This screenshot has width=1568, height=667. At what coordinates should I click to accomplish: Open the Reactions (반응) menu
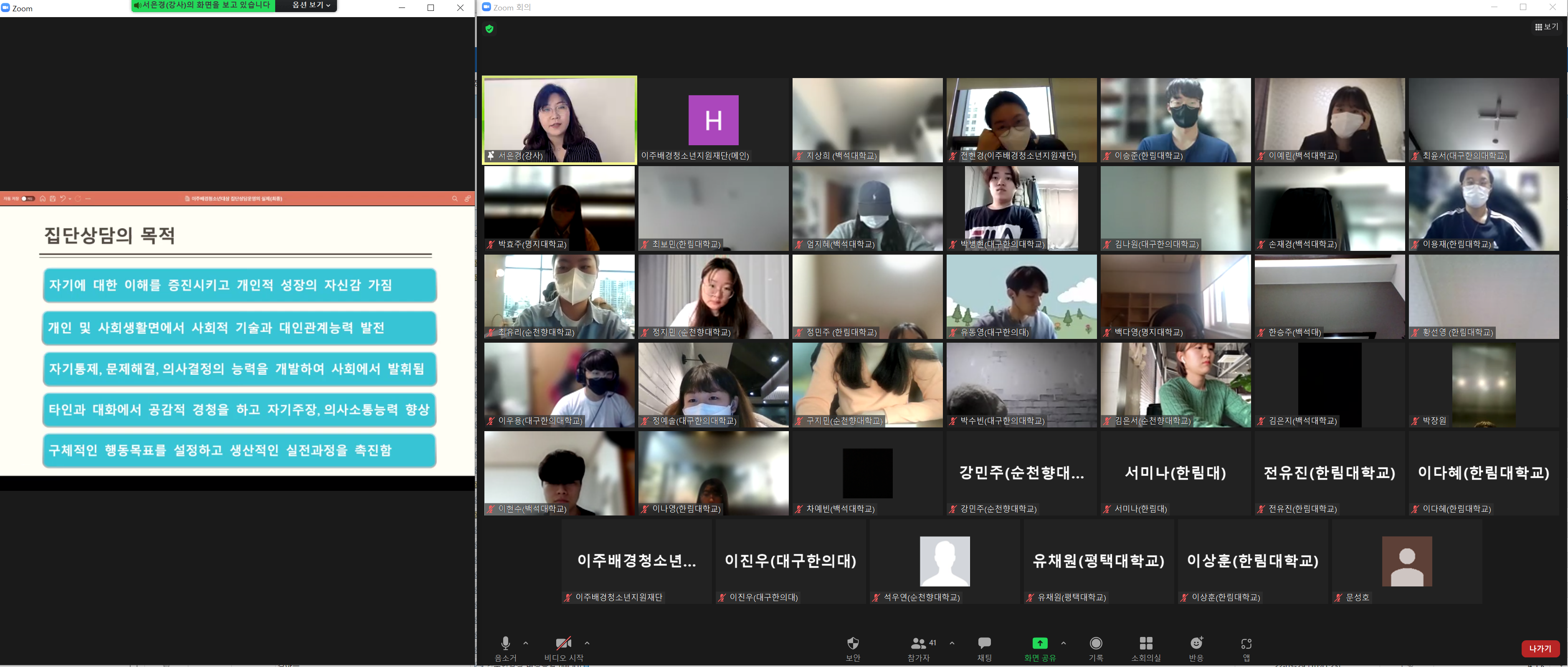point(1196,644)
